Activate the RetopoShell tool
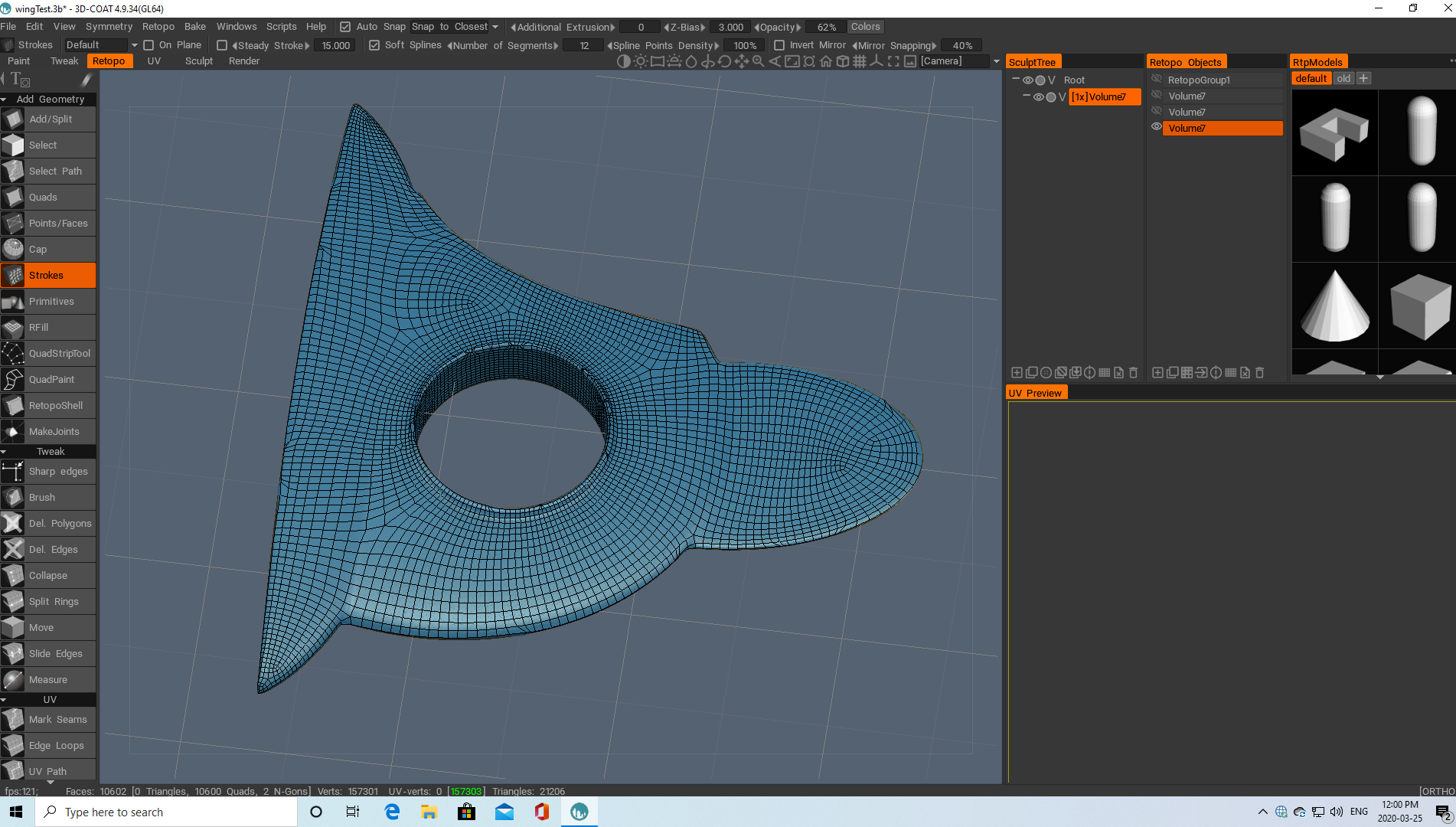This screenshot has height=827, width=1456. point(47,405)
